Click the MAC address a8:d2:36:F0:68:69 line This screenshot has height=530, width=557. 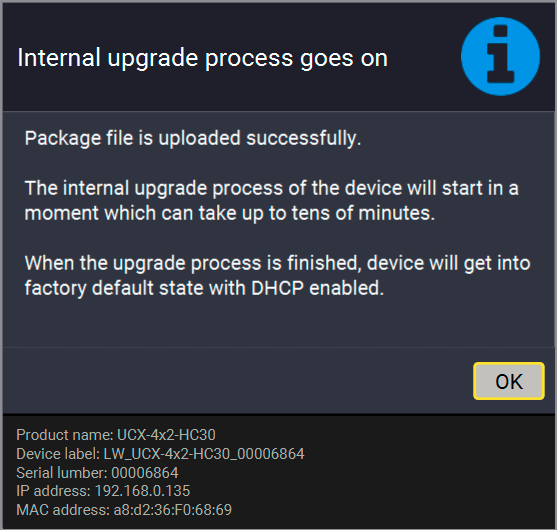pyautogui.click(x=124, y=510)
